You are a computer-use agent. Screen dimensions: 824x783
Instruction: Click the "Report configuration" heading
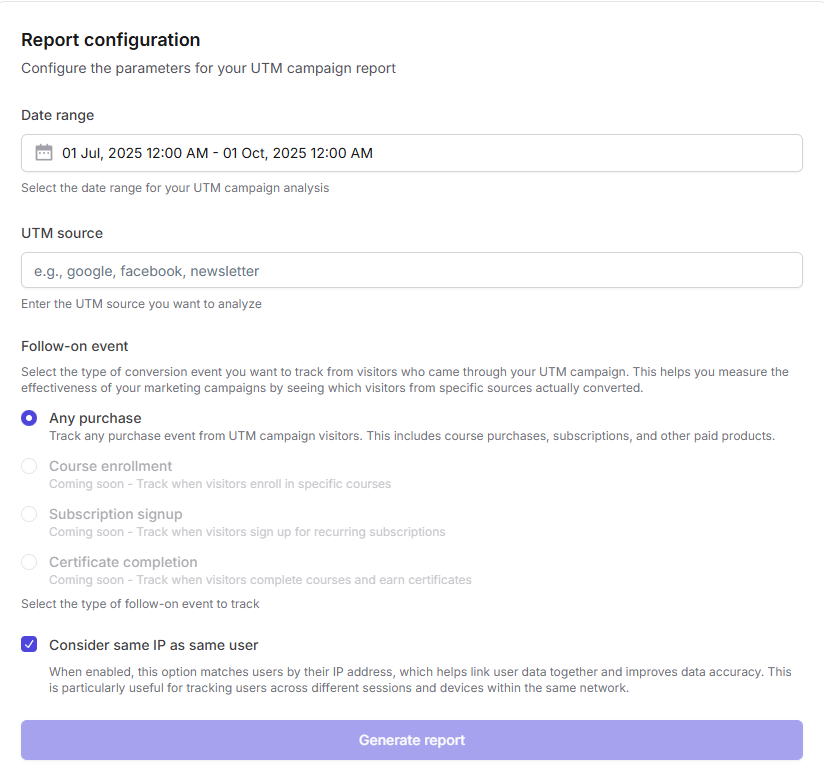tap(110, 40)
